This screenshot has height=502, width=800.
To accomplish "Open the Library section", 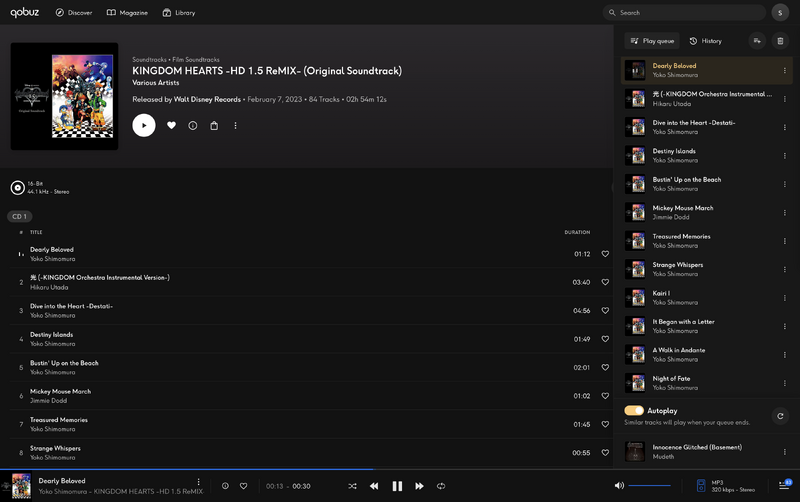I will (179, 13).
